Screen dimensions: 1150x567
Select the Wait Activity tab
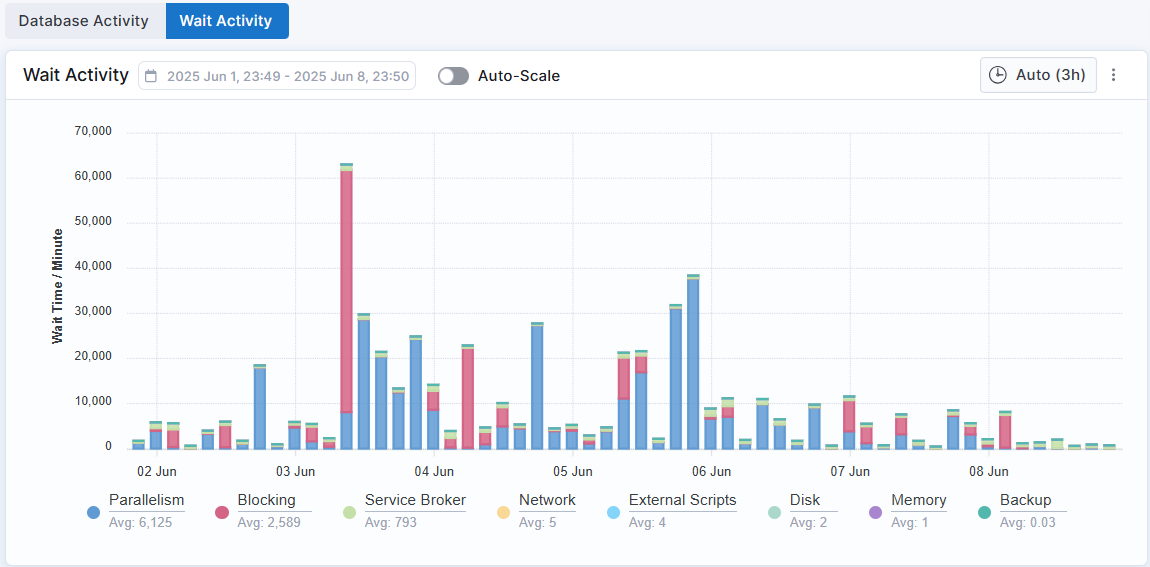[x=226, y=21]
